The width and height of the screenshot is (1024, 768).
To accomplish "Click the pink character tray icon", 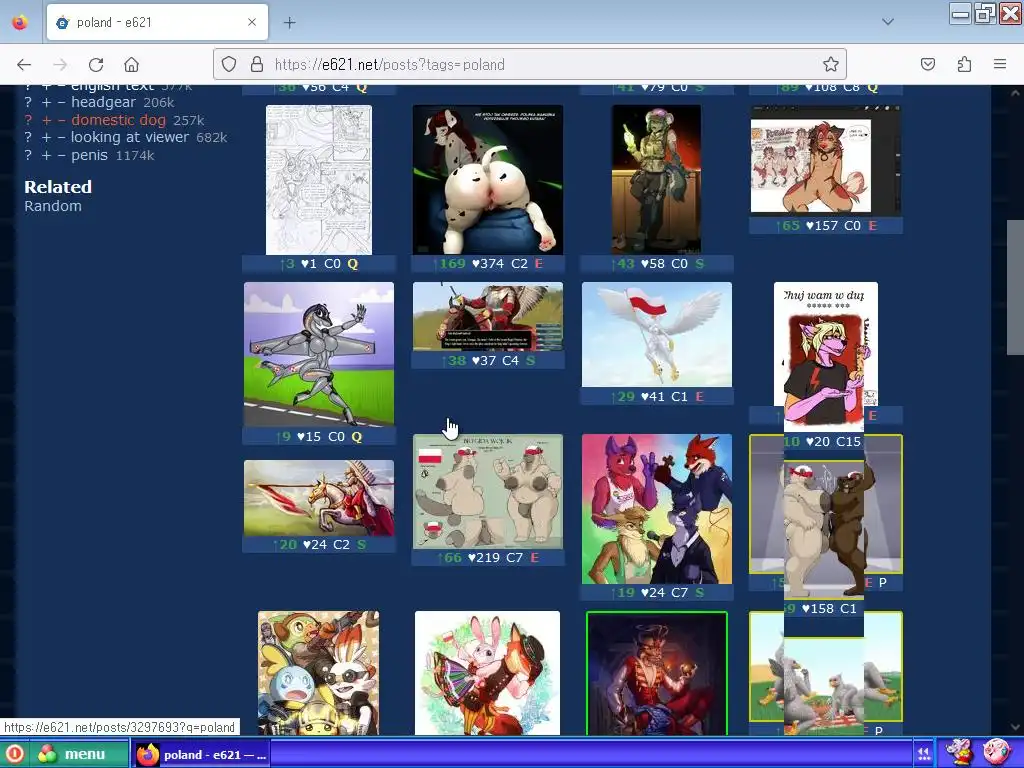I will point(997,752).
